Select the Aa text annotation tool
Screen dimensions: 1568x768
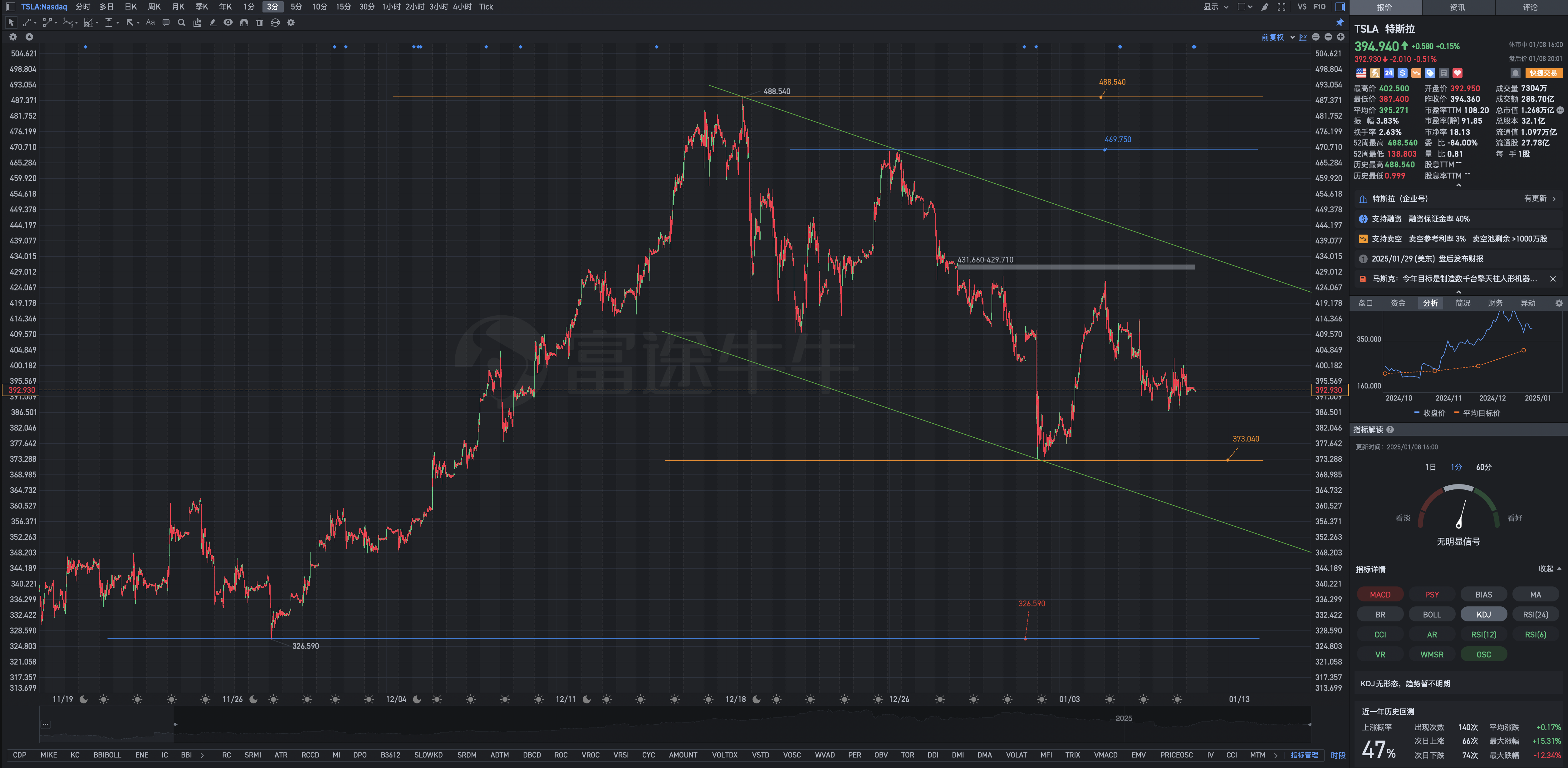point(150,22)
